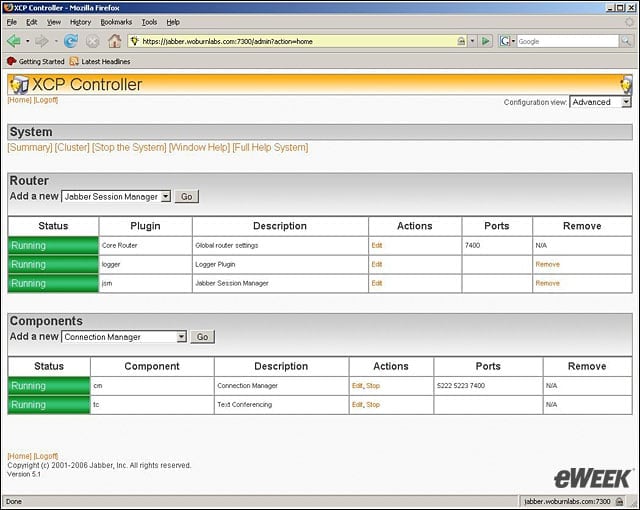
Task: Click the green Go arrow beside address bar
Action: (485, 41)
